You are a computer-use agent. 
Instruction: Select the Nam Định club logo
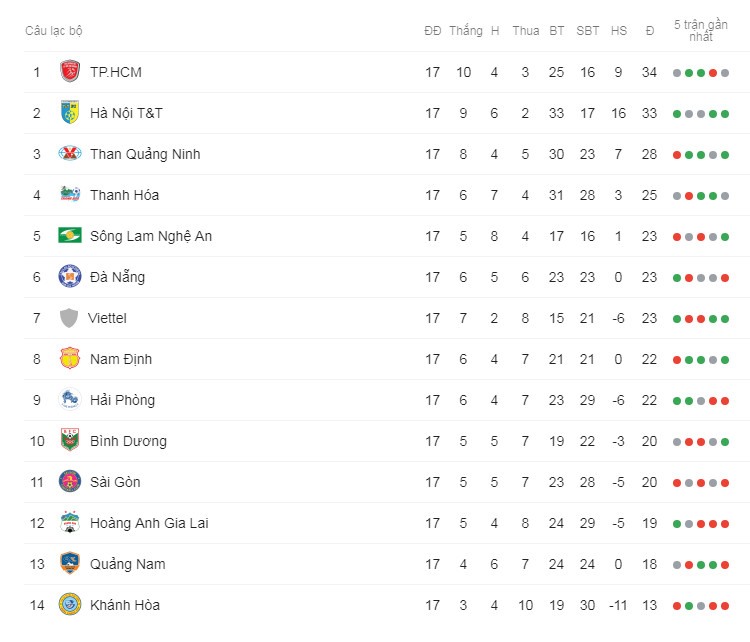tap(70, 358)
